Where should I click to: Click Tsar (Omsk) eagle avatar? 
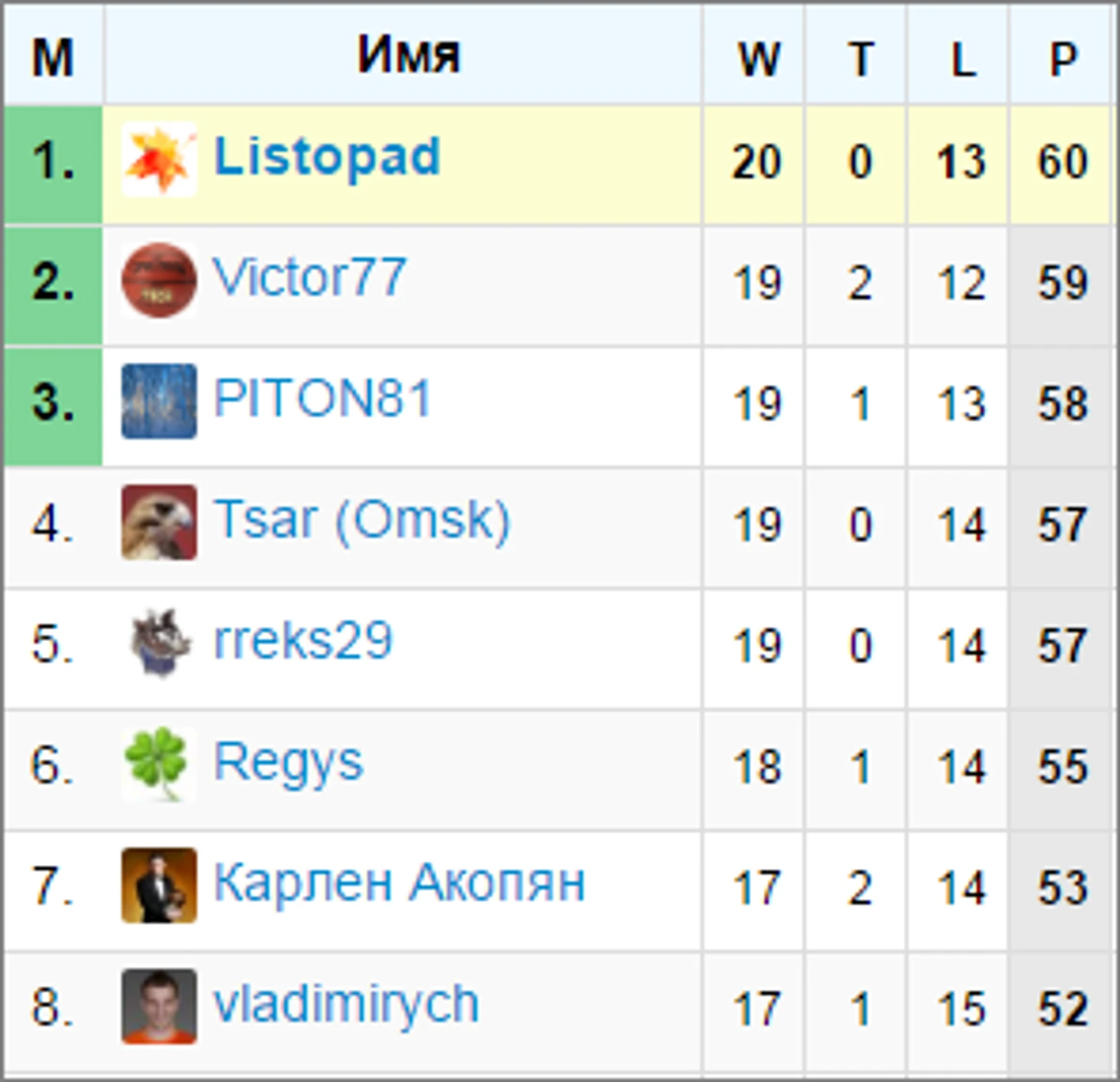159,522
